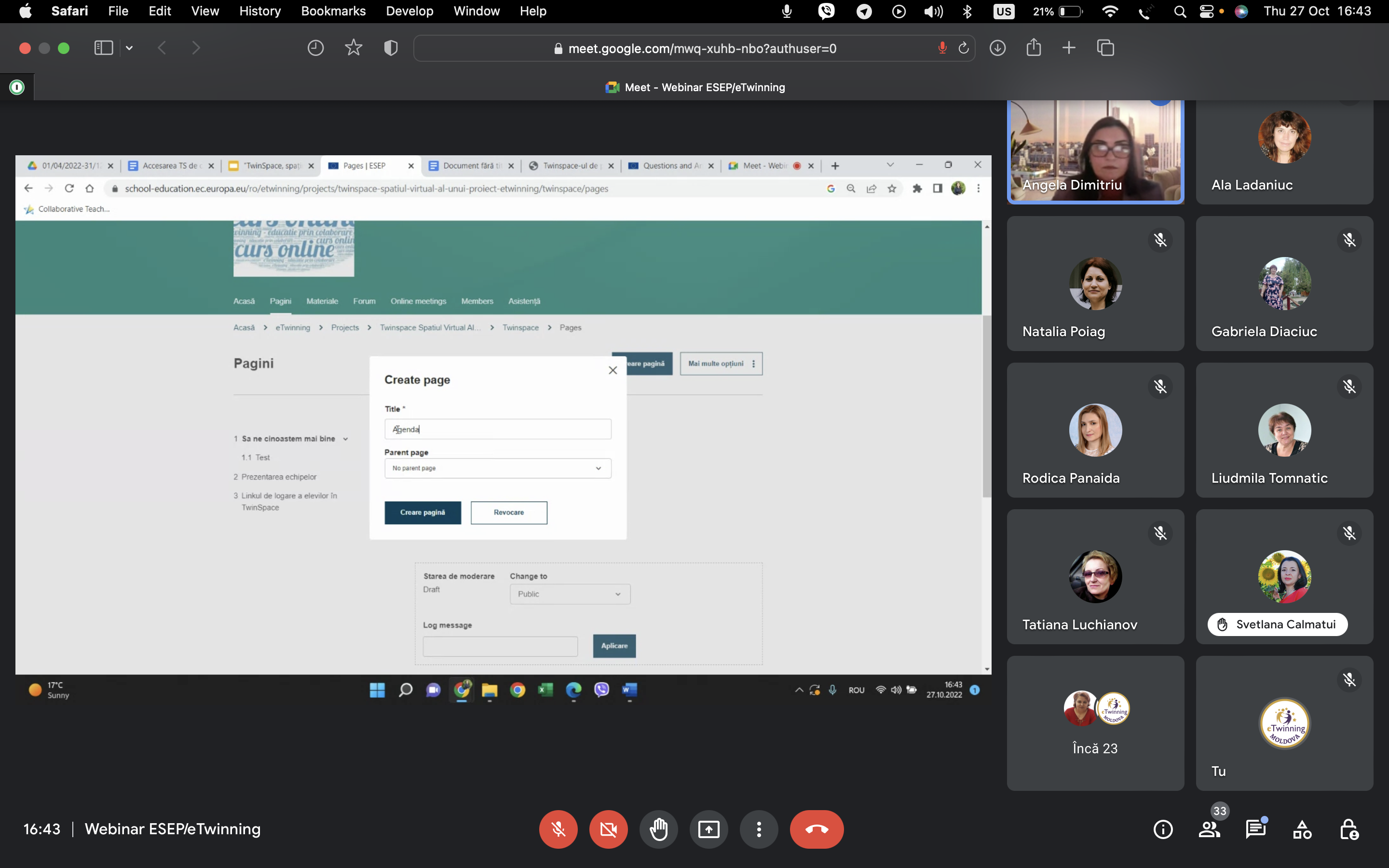Open the Activities icon in Meet
1389x868 pixels.
[x=1302, y=829]
